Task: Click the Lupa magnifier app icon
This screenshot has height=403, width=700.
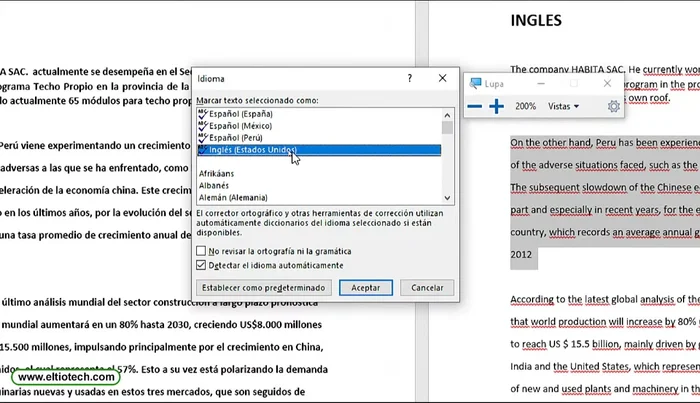Action: click(x=475, y=83)
